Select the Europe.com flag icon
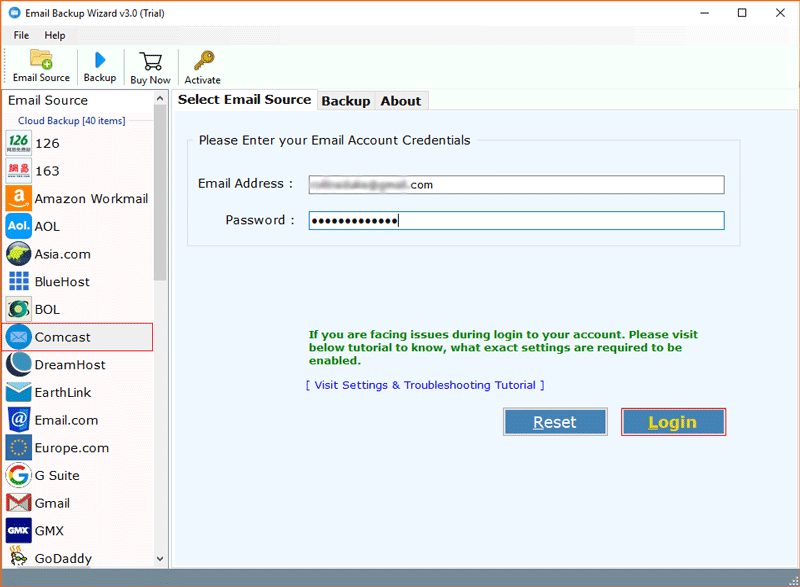800x587 pixels. [x=18, y=447]
